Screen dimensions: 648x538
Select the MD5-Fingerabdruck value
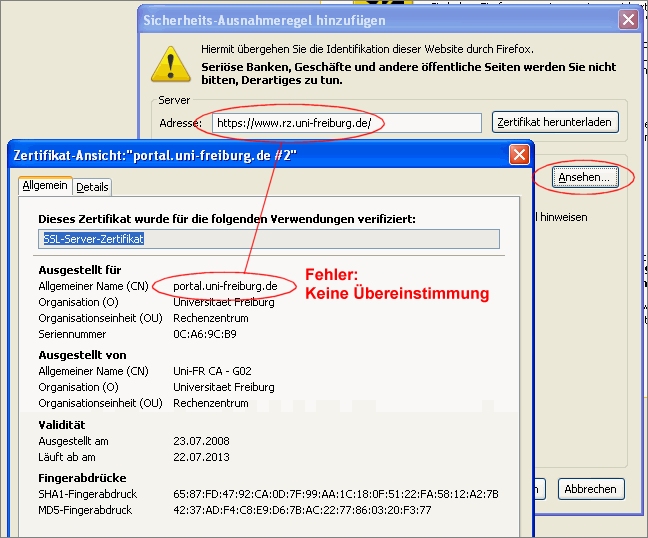point(302,510)
